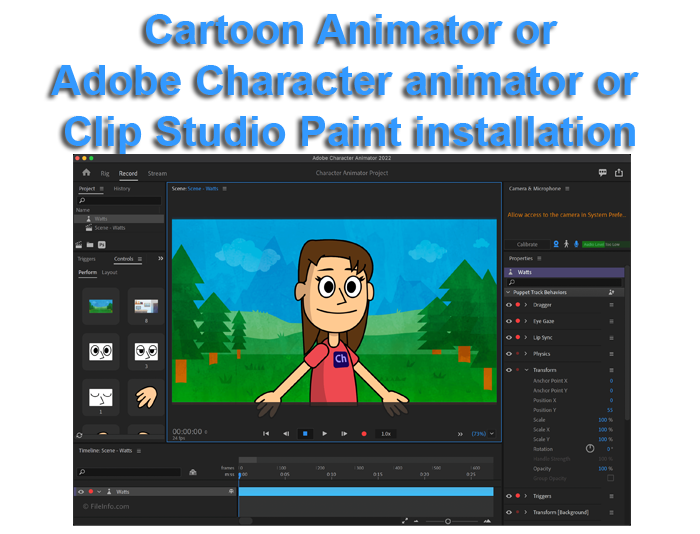Toggle camera face tracking input

(x=556, y=244)
